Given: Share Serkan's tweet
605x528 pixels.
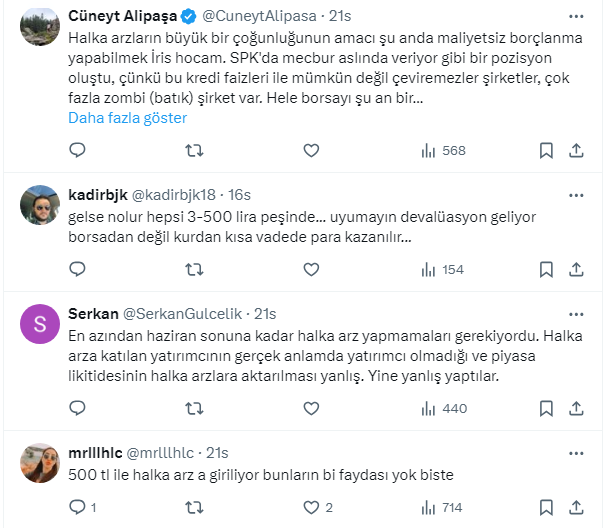Looking at the screenshot, I should [576, 408].
